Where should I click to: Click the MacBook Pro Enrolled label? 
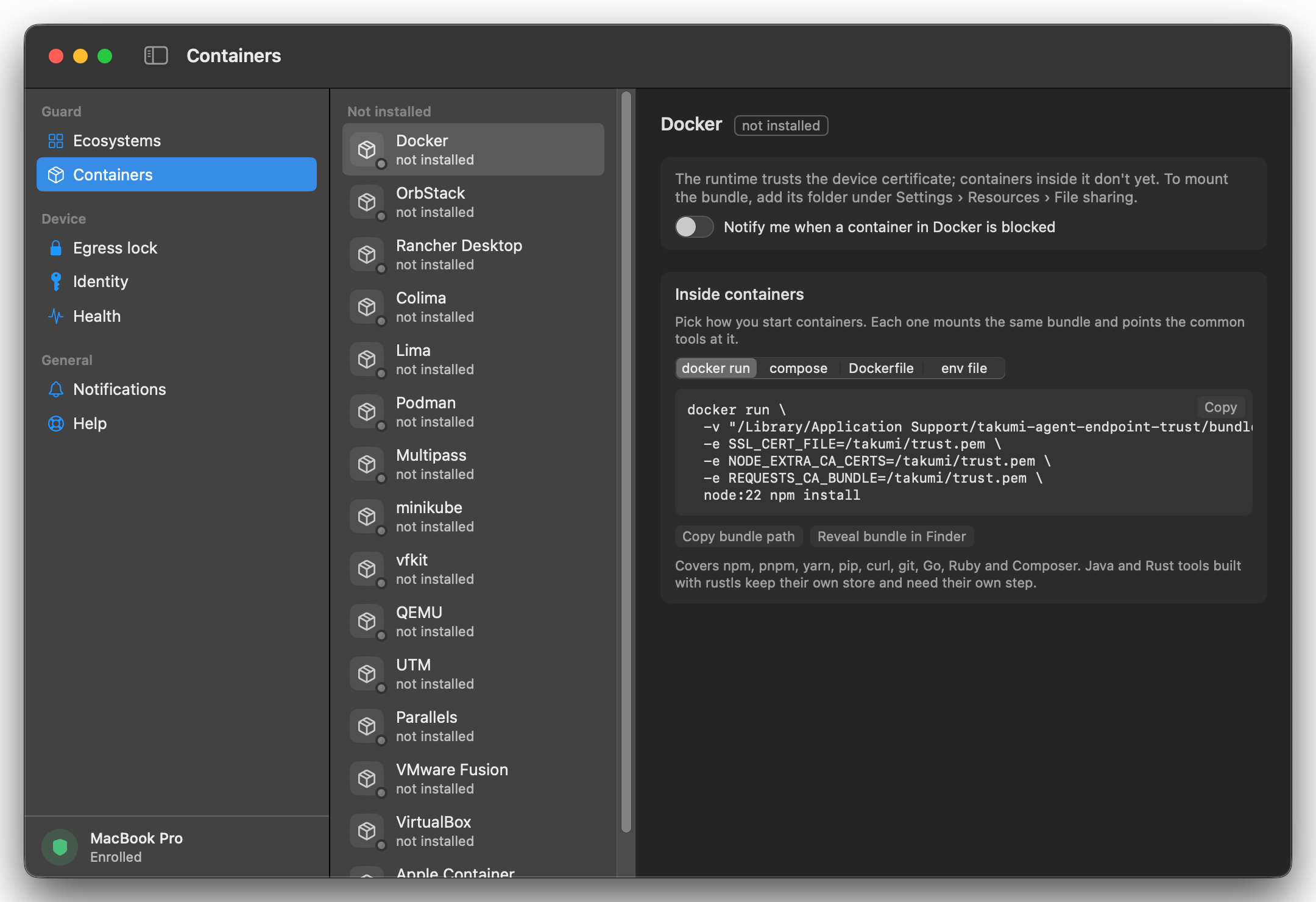[x=136, y=847]
